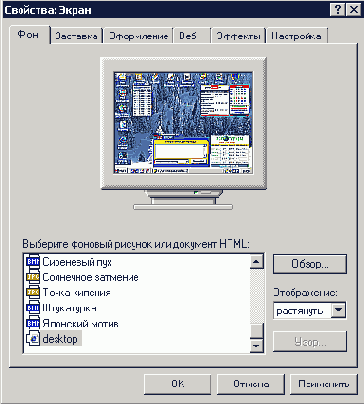Screen dimensions: 364x404
Task: Select Сиреневый пух wallpaper
Action: pos(77,262)
